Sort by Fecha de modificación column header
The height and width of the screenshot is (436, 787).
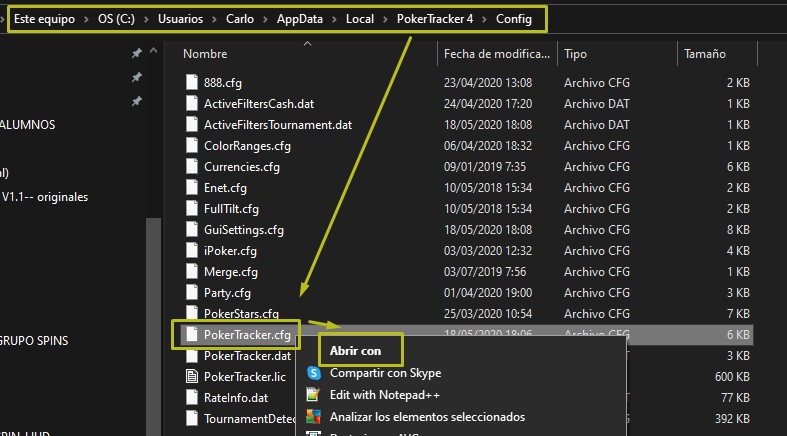pyautogui.click(x=497, y=54)
